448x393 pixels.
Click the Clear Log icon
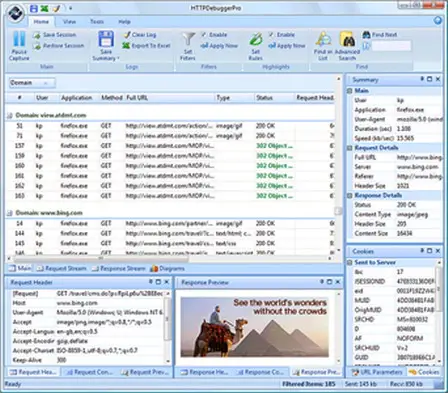tap(126, 34)
